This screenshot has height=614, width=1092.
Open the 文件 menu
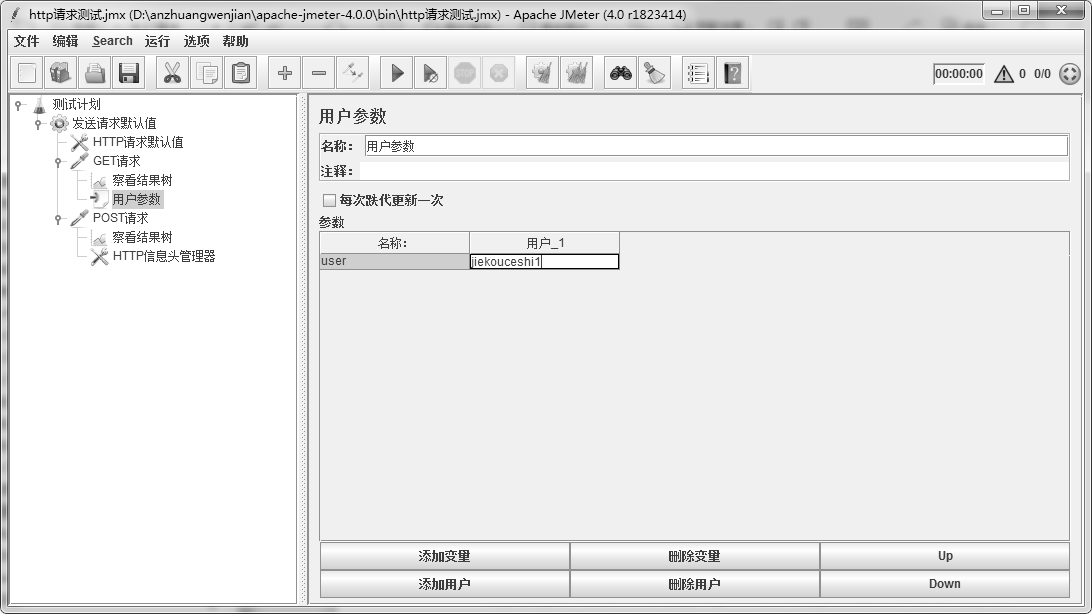click(26, 41)
